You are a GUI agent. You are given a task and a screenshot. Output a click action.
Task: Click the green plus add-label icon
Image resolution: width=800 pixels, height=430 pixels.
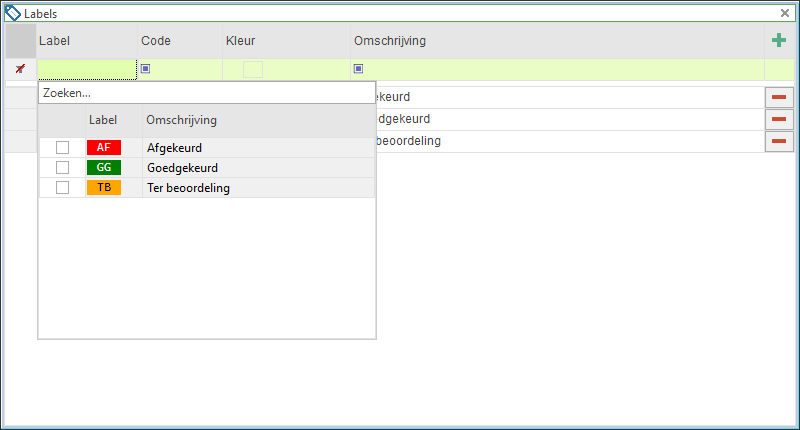pyautogui.click(x=779, y=40)
